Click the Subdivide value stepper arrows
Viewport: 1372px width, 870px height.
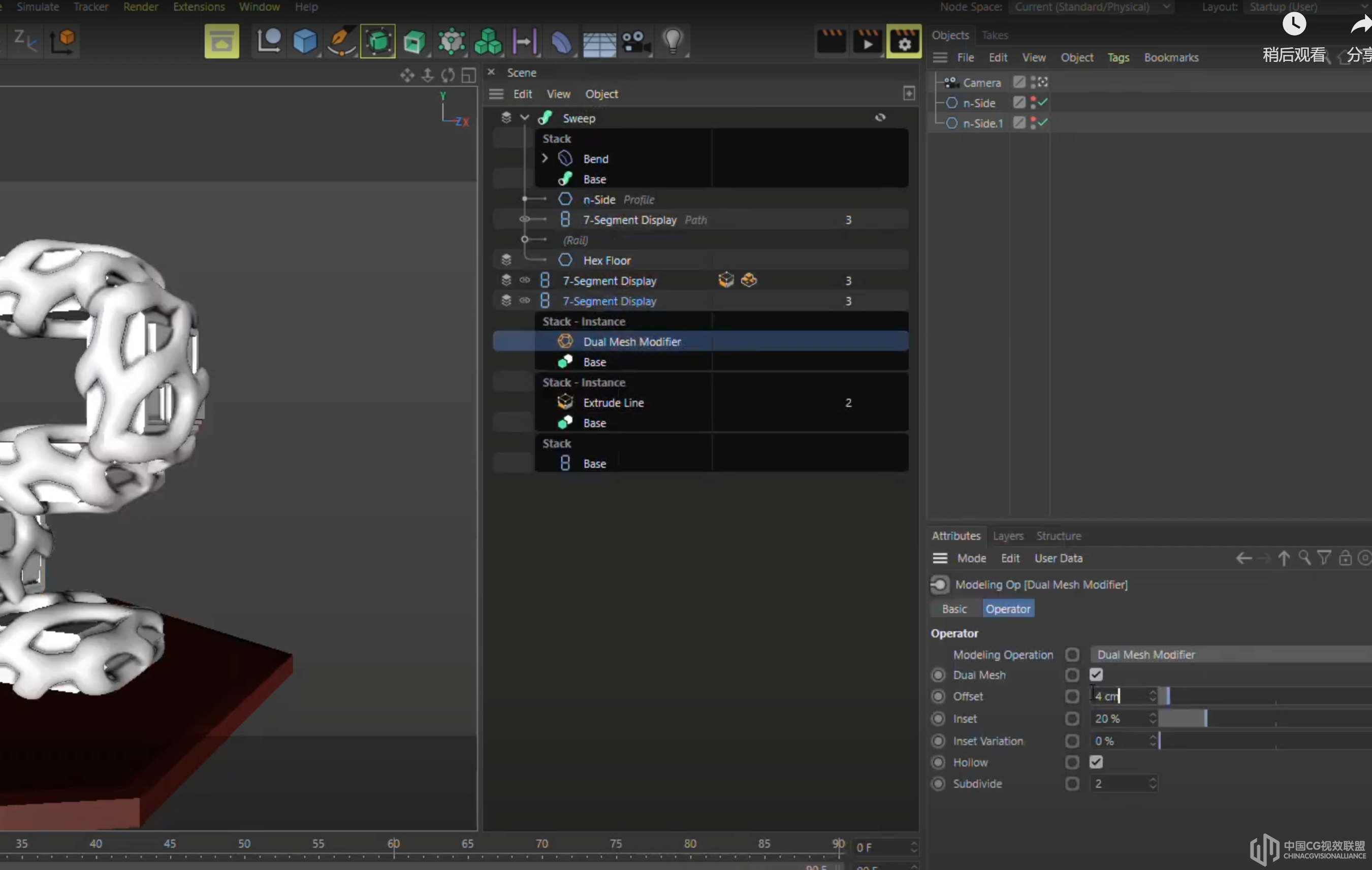(1153, 784)
